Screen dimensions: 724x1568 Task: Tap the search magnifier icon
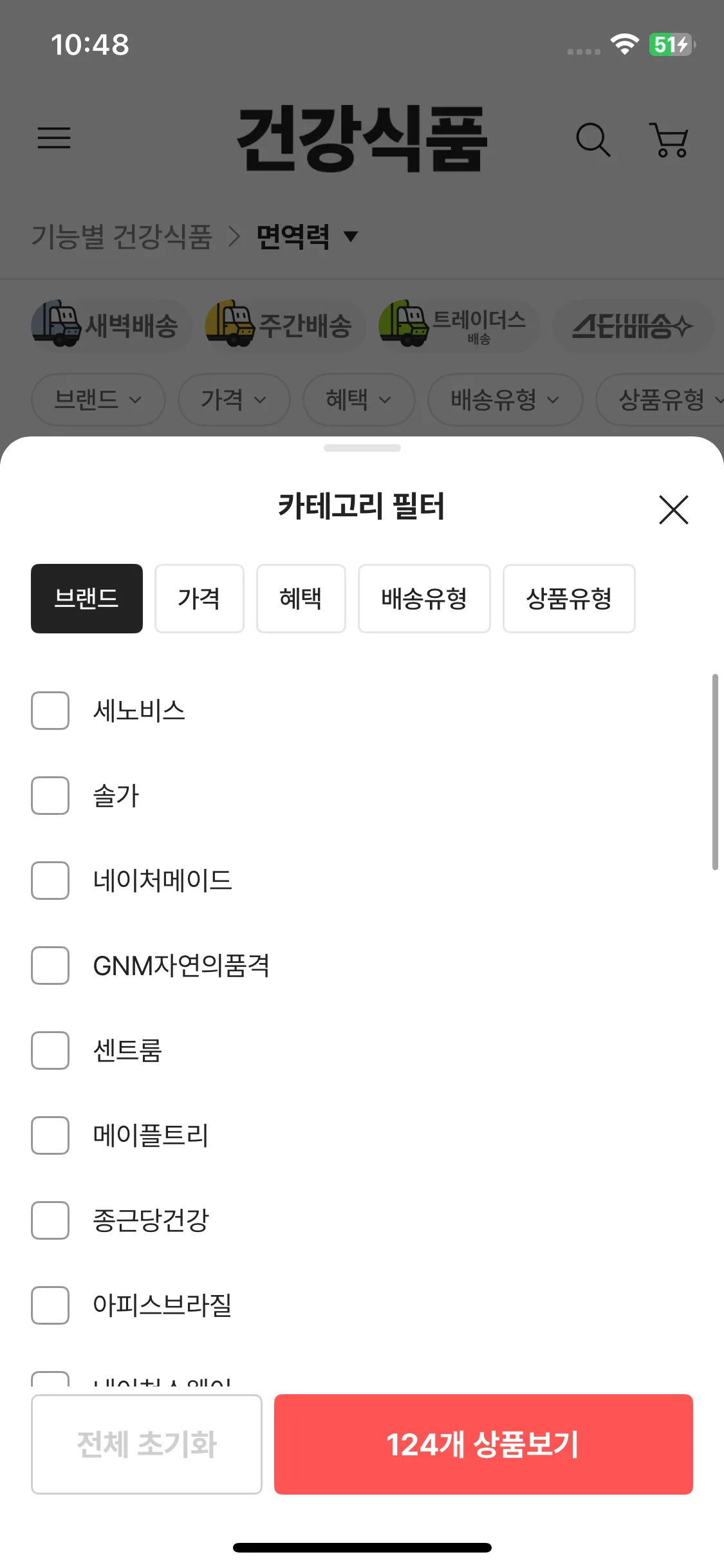(x=592, y=140)
